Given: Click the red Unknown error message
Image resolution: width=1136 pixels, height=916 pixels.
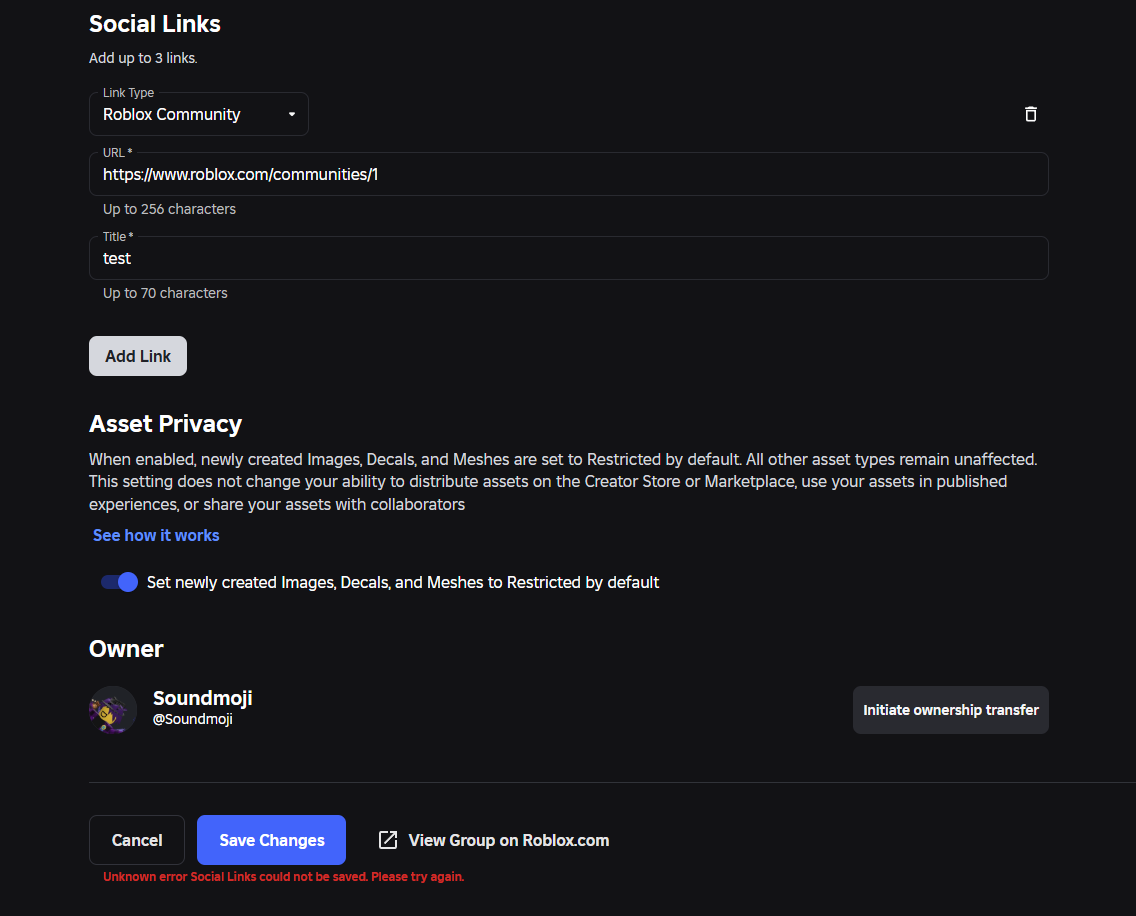Looking at the screenshot, I should (283, 877).
